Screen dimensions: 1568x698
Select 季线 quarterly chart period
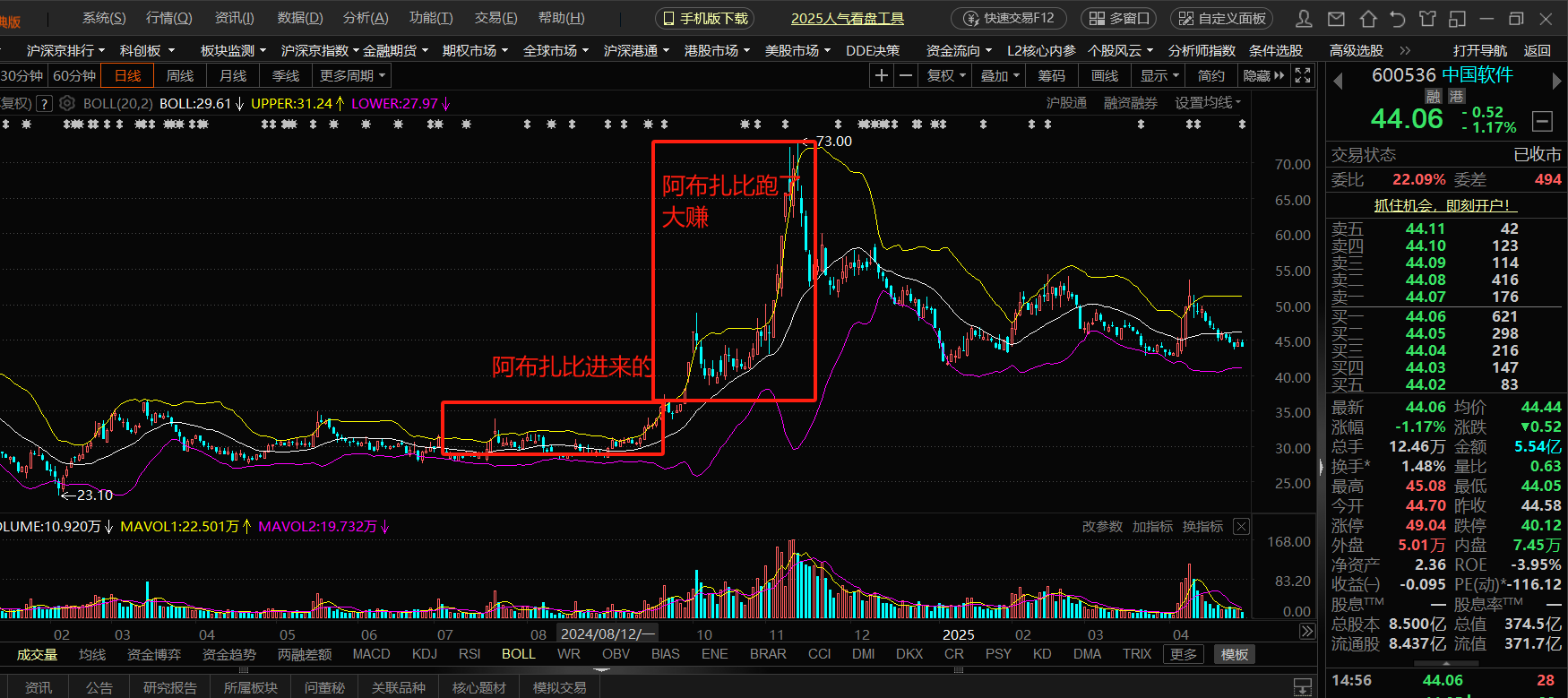point(286,75)
